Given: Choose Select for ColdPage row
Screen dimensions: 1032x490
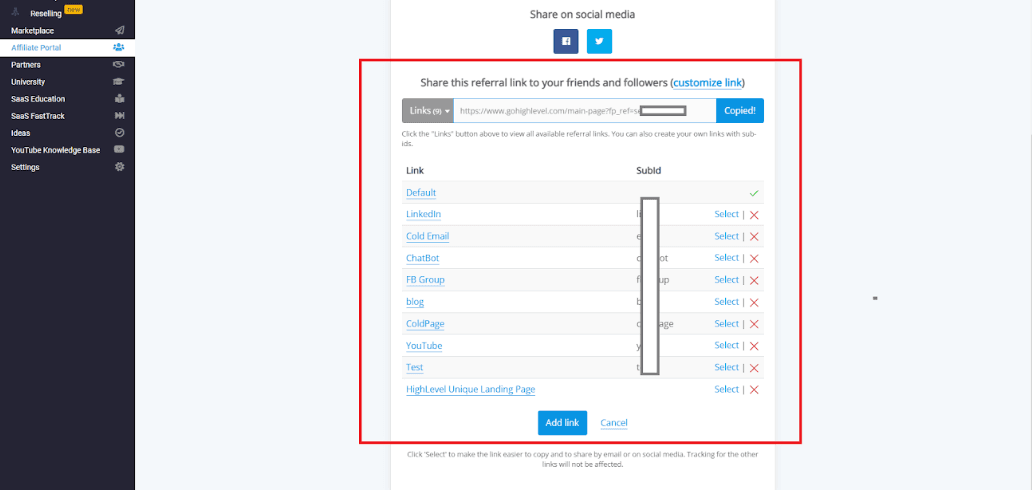Looking at the screenshot, I should (x=727, y=323).
